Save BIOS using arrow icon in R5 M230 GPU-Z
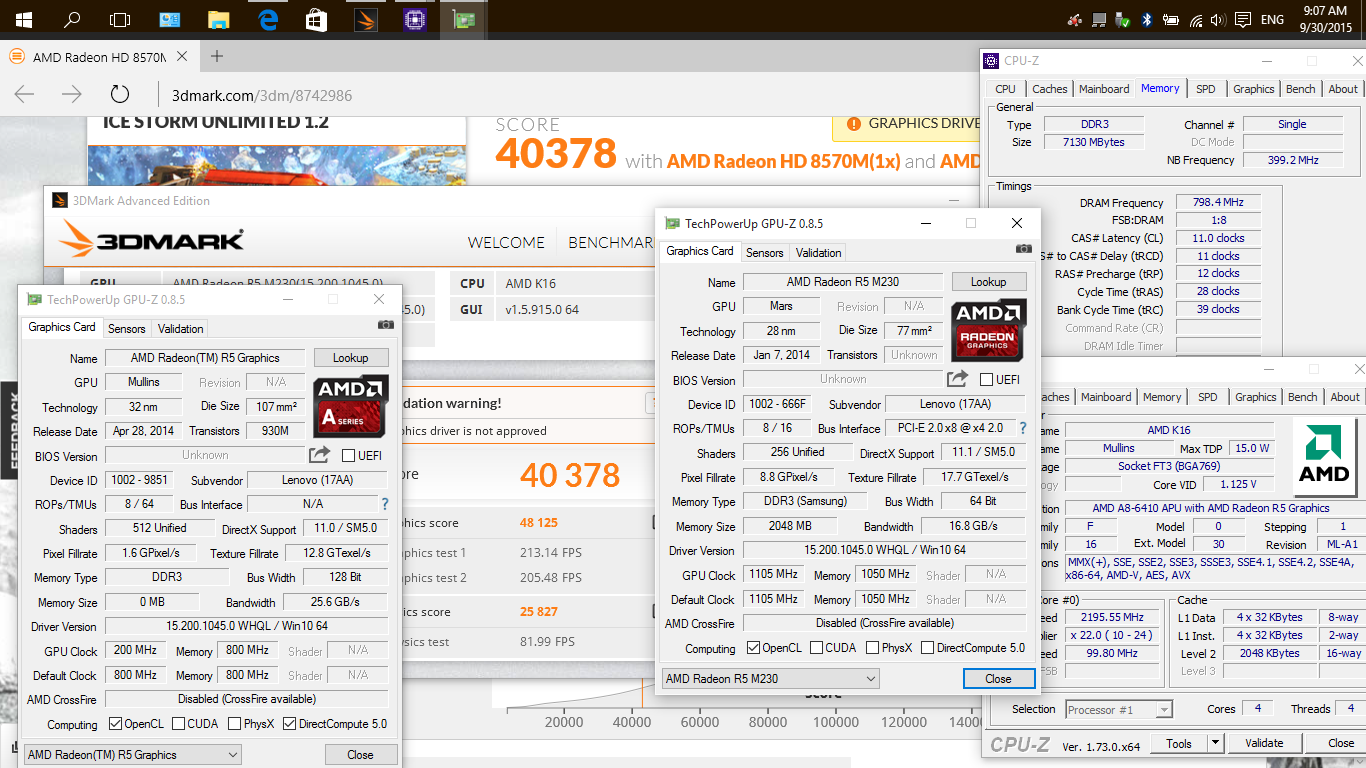The image size is (1366, 768). click(958, 378)
